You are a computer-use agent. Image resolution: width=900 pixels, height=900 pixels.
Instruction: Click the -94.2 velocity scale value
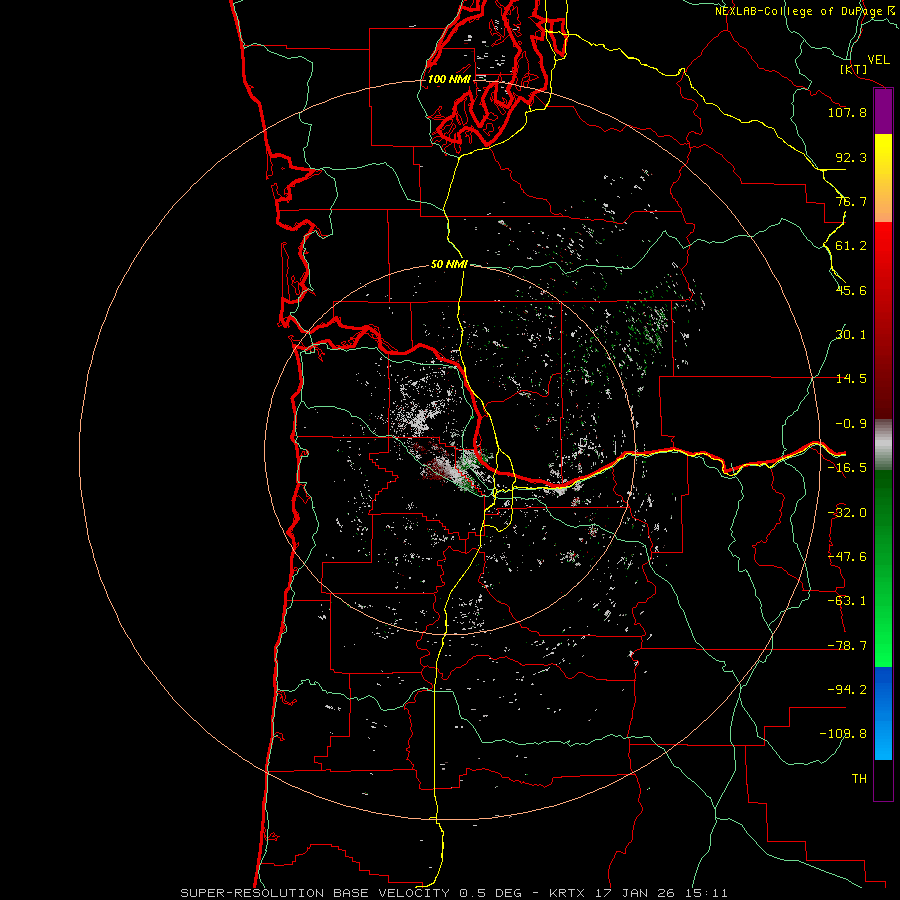(x=847, y=690)
